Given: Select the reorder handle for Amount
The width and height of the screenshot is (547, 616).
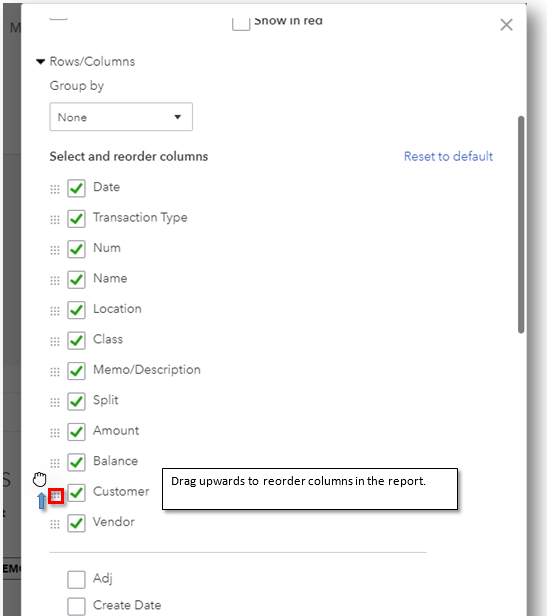Looking at the screenshot, I should coord(55,433).
